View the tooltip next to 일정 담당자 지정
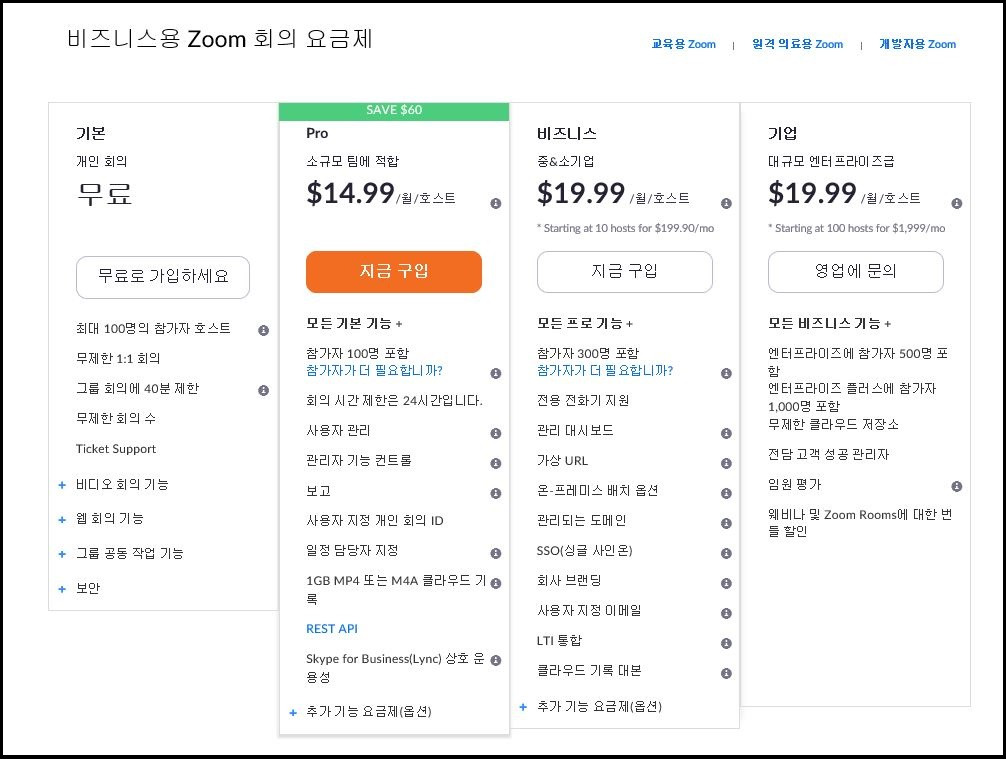Image resolution: width=1006 pixels, height=759 pixels. tap(495, 551)
